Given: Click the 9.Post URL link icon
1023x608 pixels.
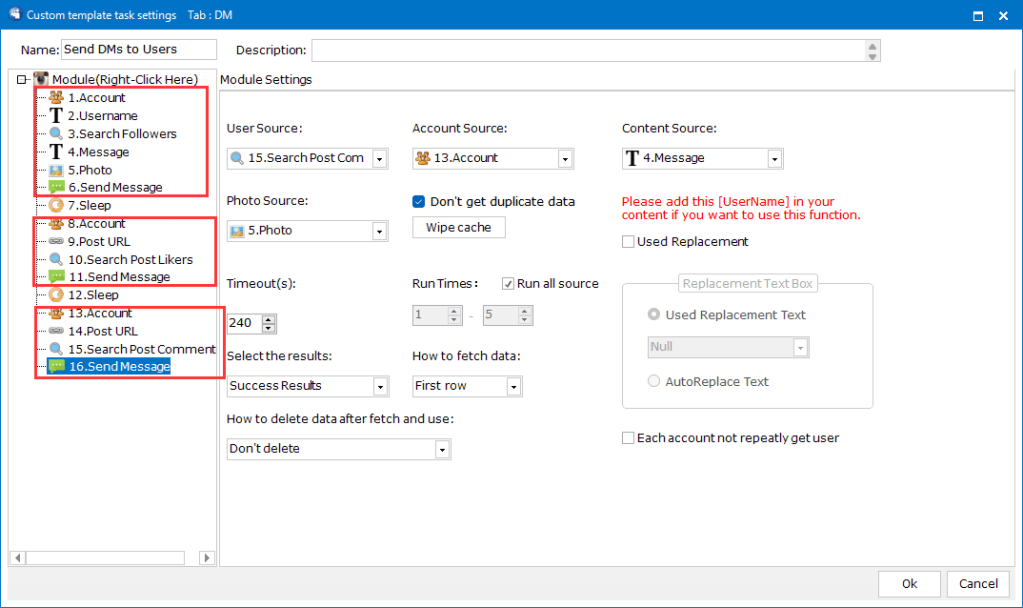Looking at the screenshot, I should click(56, 242).
